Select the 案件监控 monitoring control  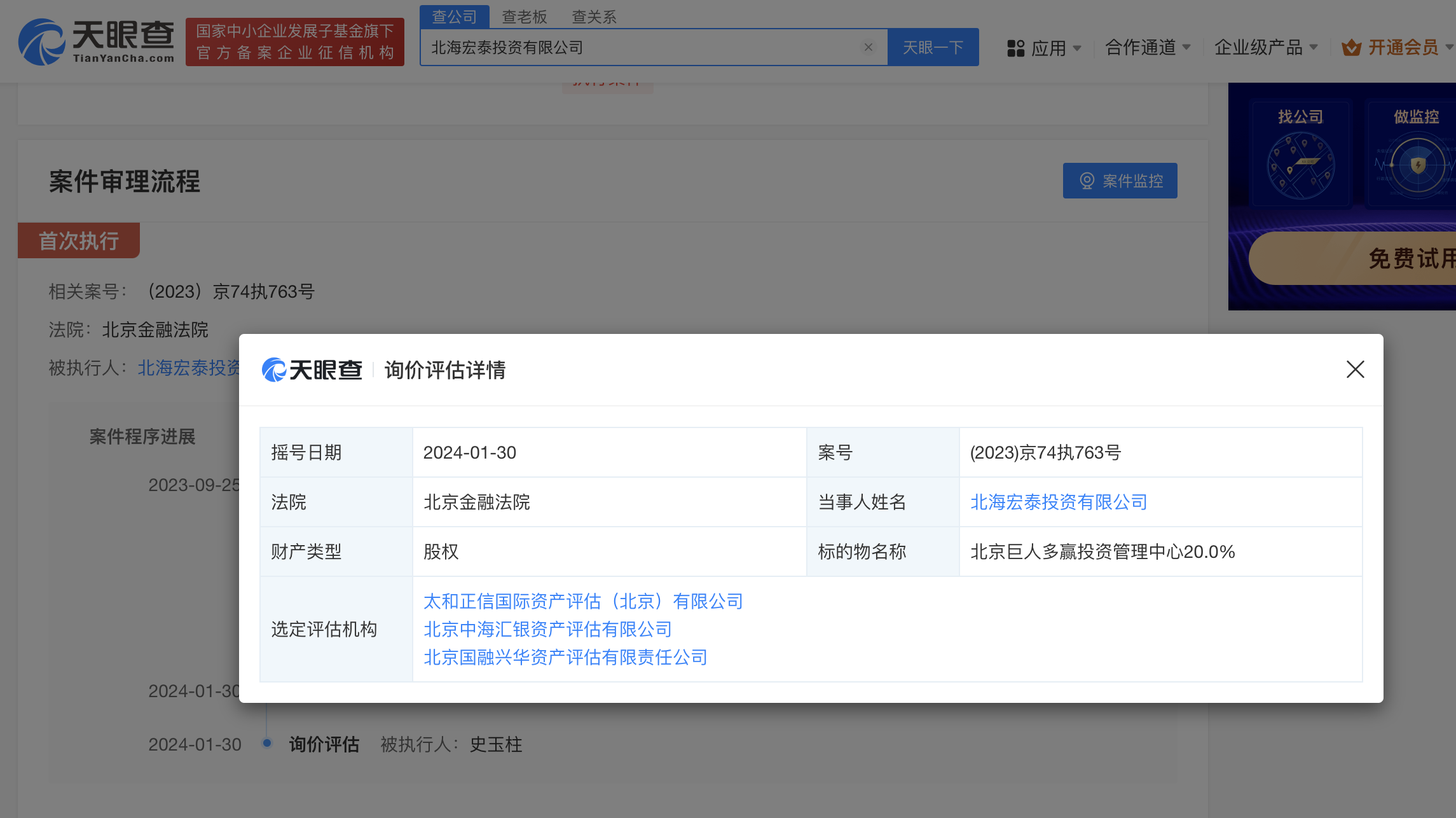click(x=1120, y=181)
